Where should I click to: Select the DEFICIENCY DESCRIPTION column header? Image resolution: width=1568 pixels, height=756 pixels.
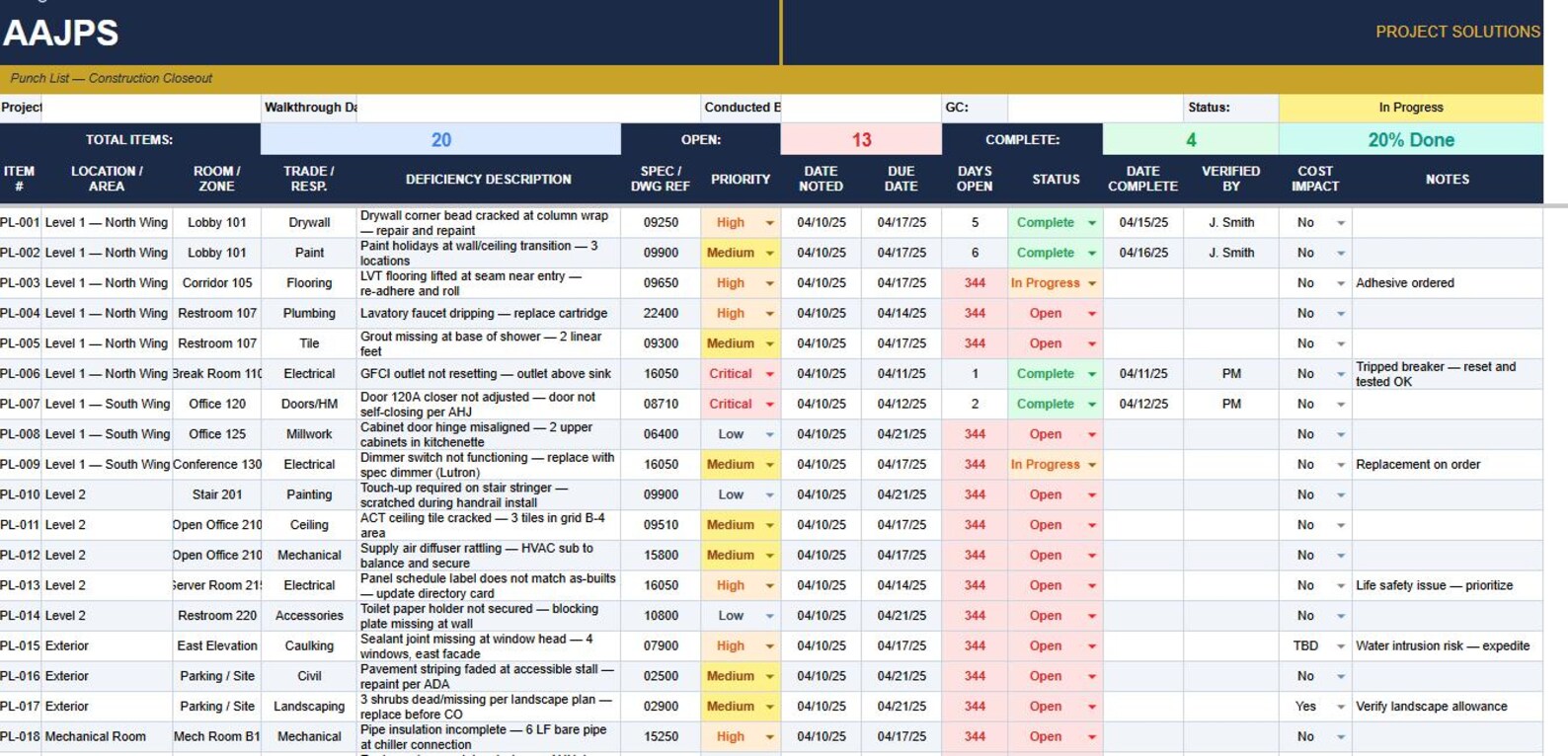coord(489,180)
